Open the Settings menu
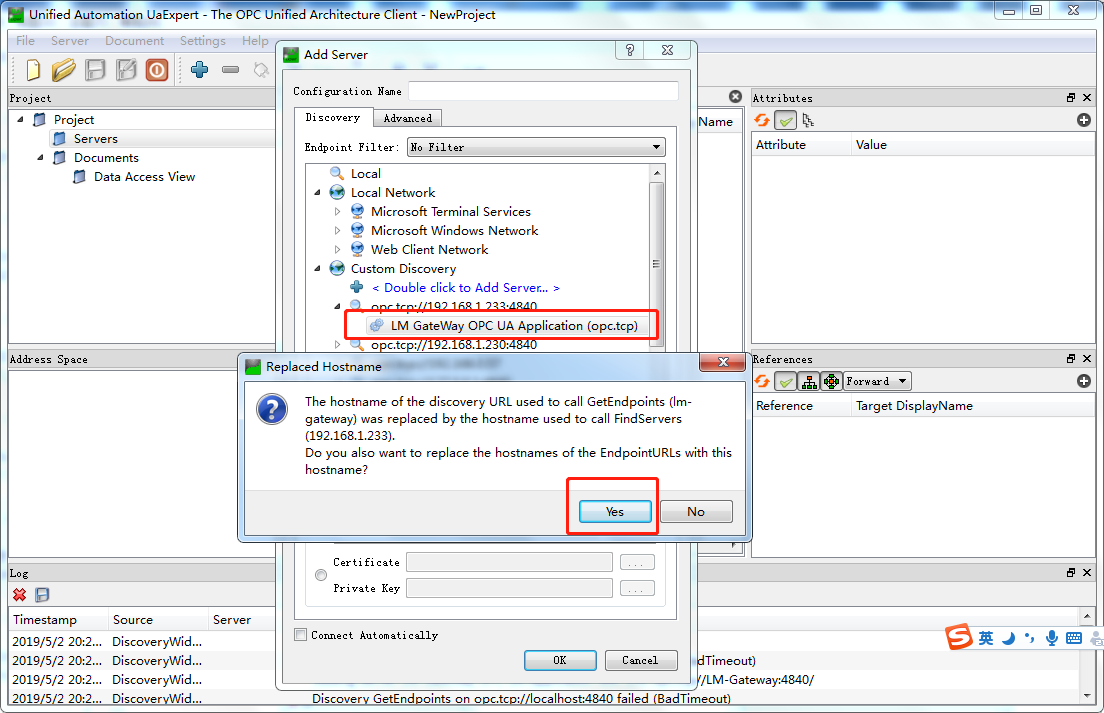Screen dimensions: 1104x713 coord(203,41)
